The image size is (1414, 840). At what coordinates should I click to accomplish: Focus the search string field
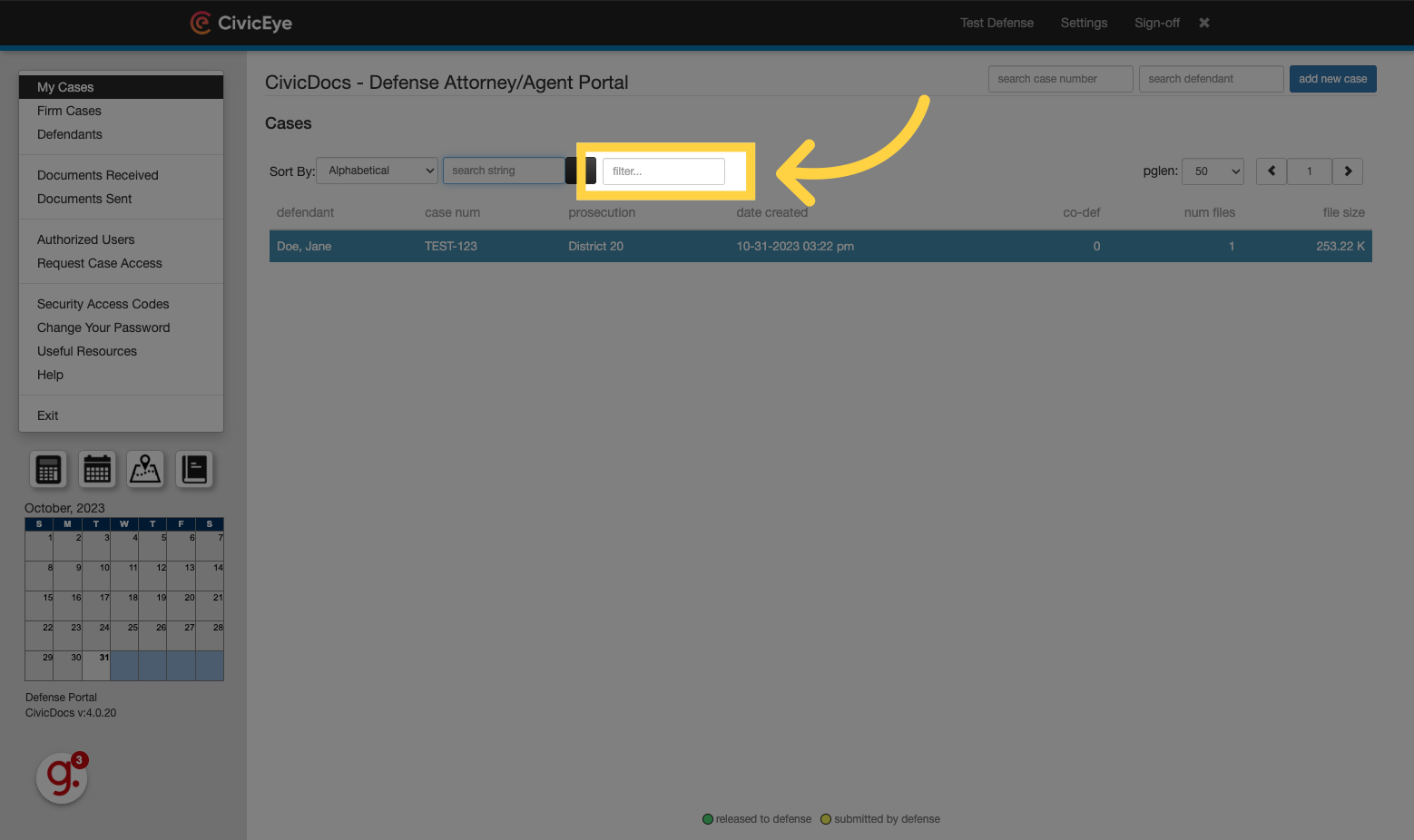[x=503, y=171]
